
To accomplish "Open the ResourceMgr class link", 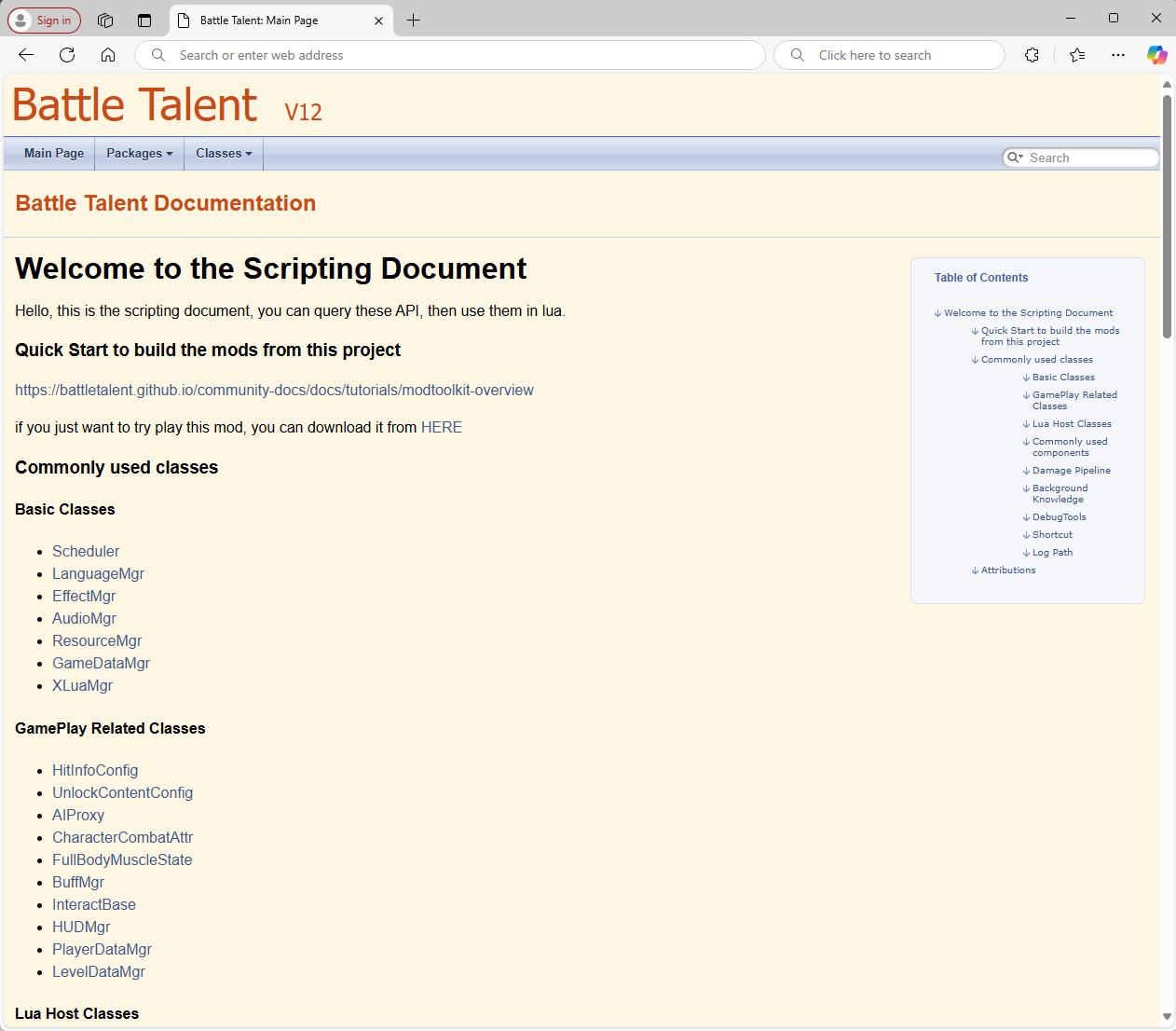I will click(97, 640).
